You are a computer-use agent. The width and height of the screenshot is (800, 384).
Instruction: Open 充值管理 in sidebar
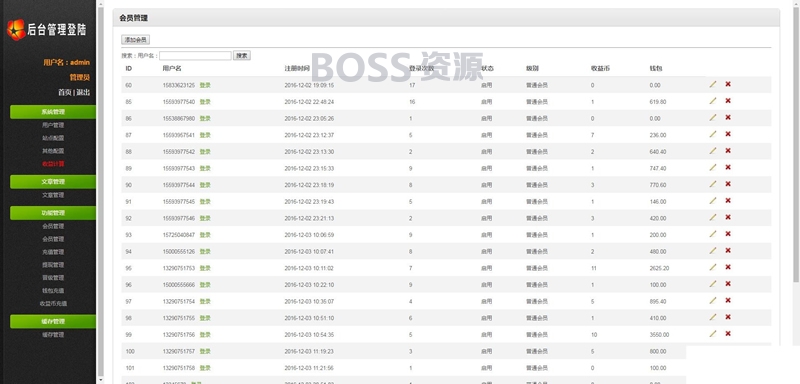point(53,252)
